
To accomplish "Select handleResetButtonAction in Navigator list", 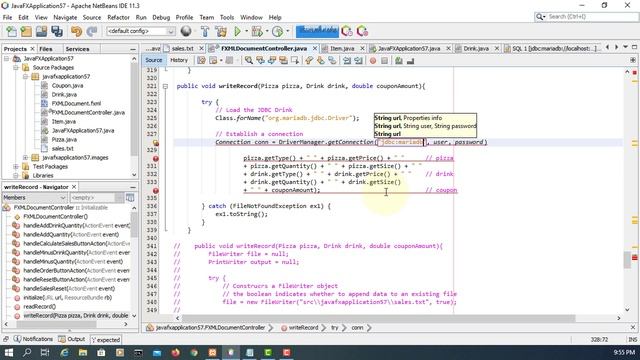I will coord(76,280).
